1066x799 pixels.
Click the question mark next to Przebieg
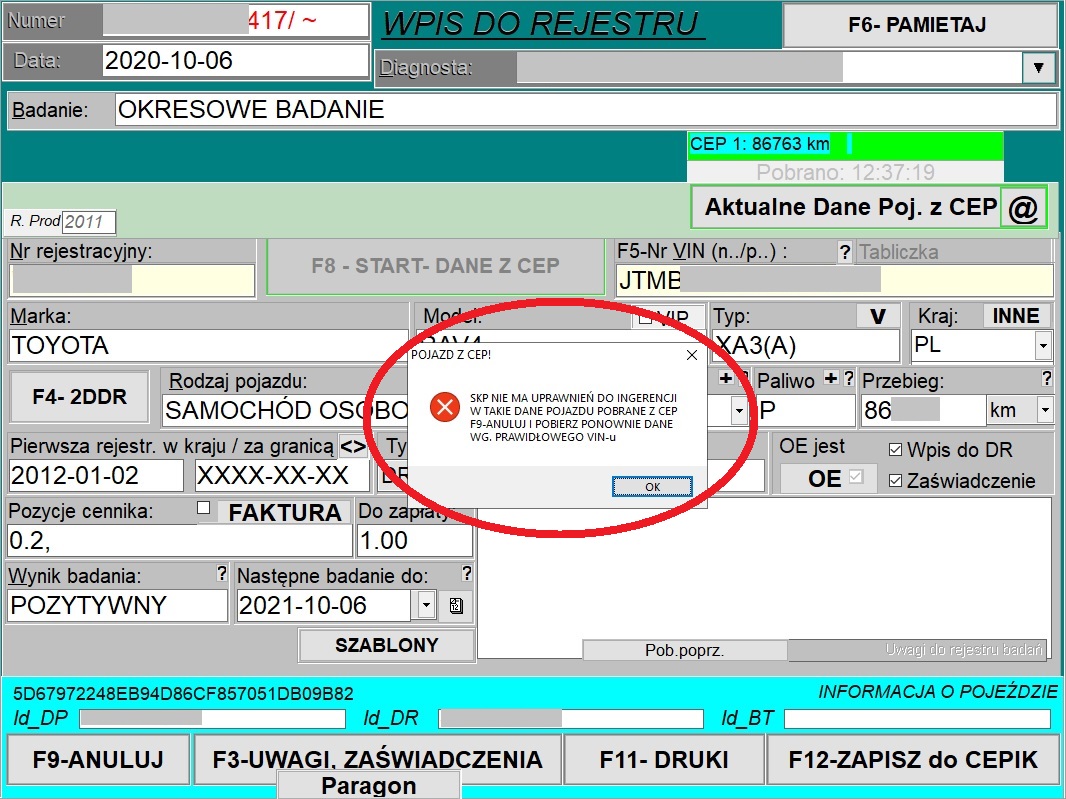click(1046, 379)
